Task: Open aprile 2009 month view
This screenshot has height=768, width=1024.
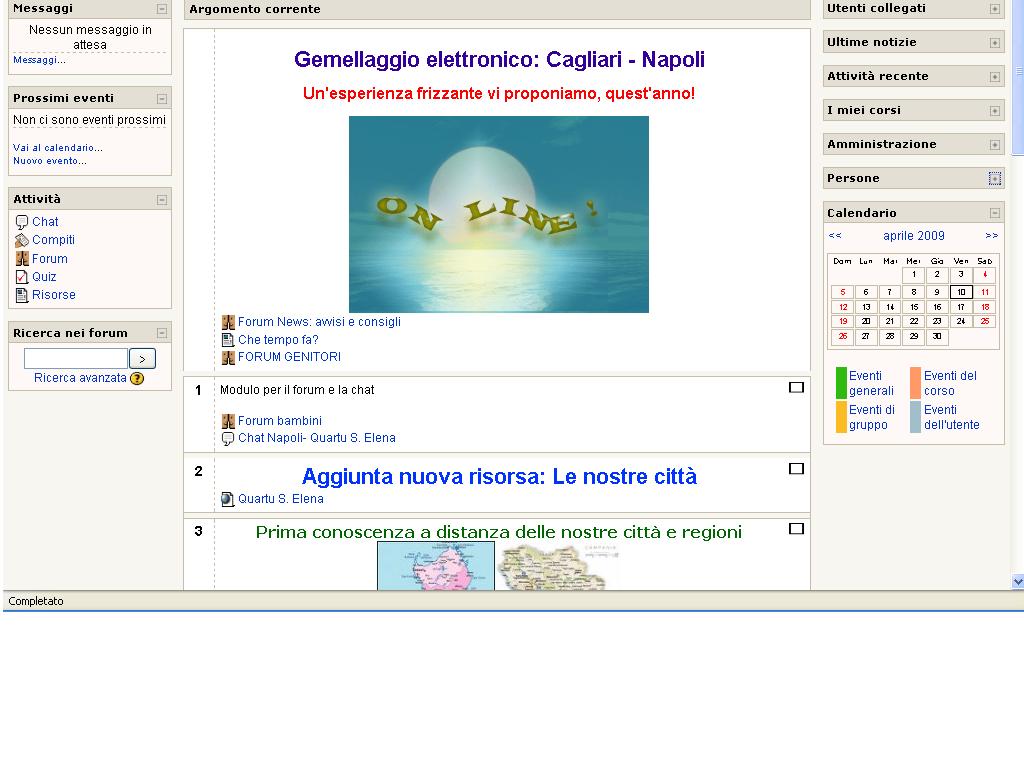Action: [914, 236]
